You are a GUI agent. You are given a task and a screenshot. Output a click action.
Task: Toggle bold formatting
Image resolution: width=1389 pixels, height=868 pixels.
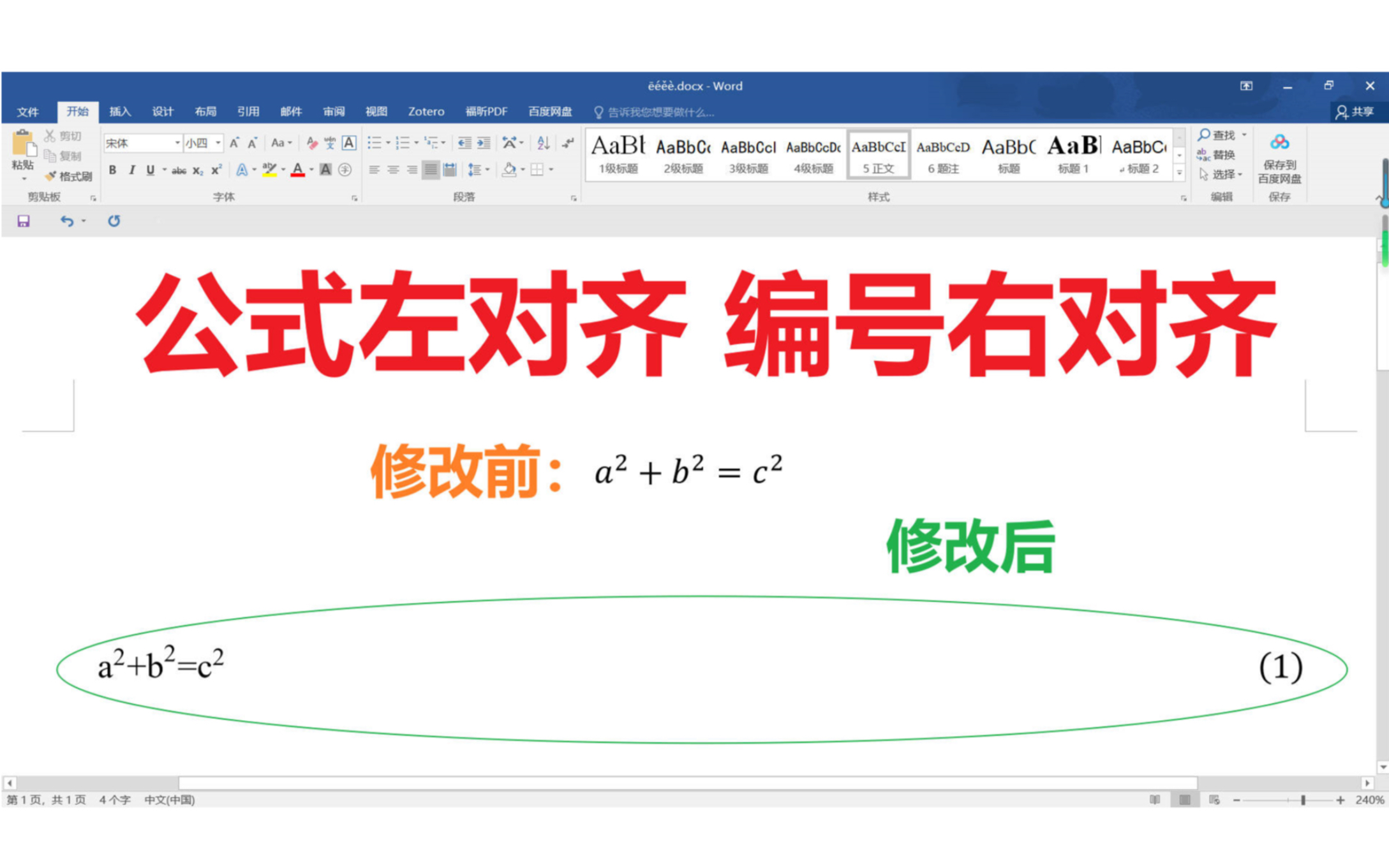click(113, 171)
